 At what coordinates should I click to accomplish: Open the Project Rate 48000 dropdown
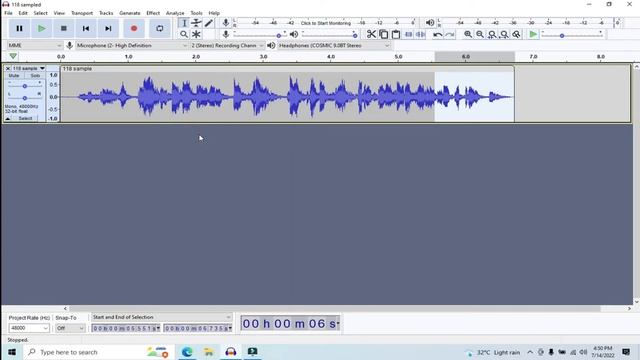coord(29,328)
